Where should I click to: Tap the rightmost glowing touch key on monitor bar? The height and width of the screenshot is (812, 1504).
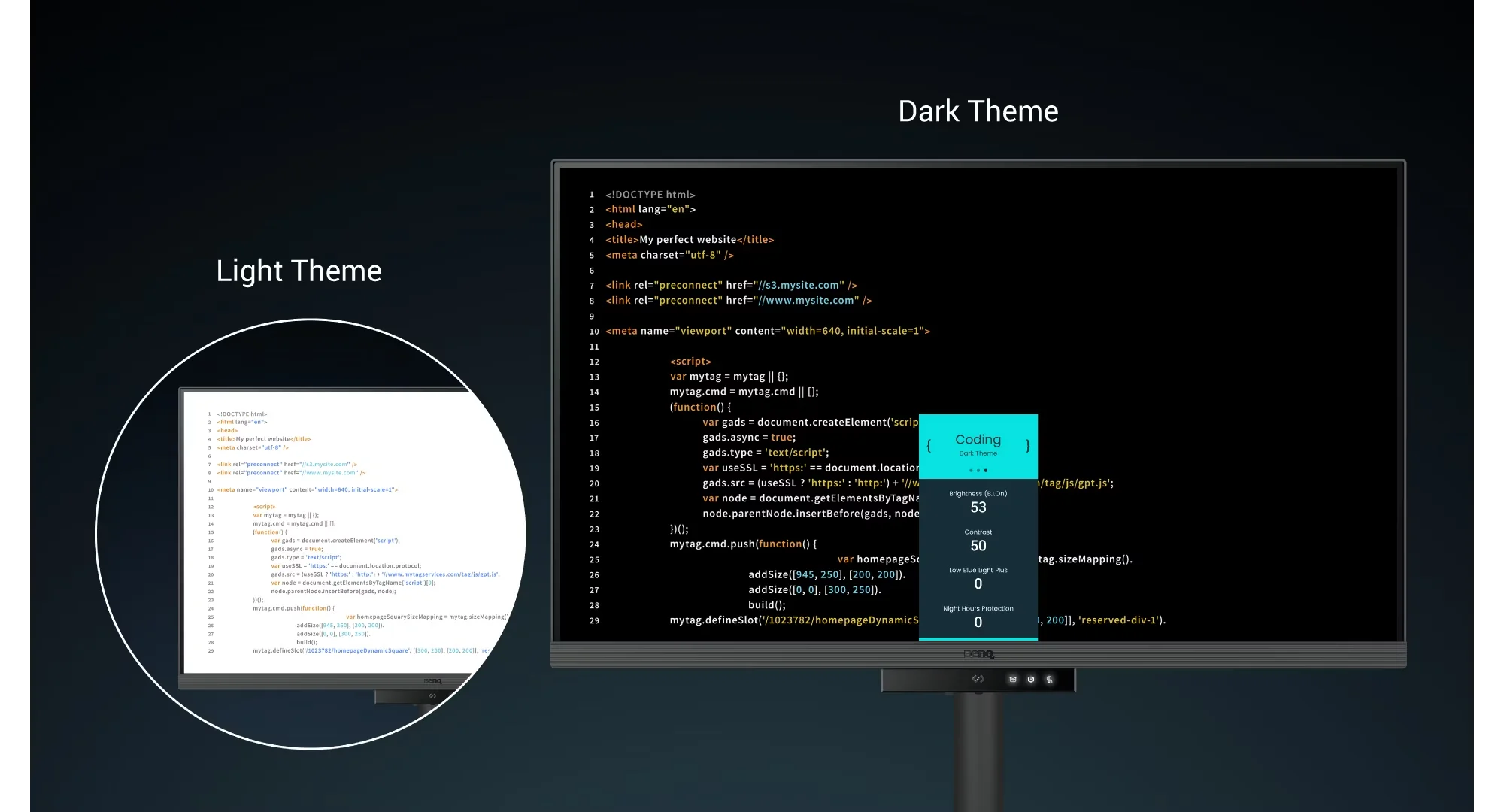pos(1049,679)
